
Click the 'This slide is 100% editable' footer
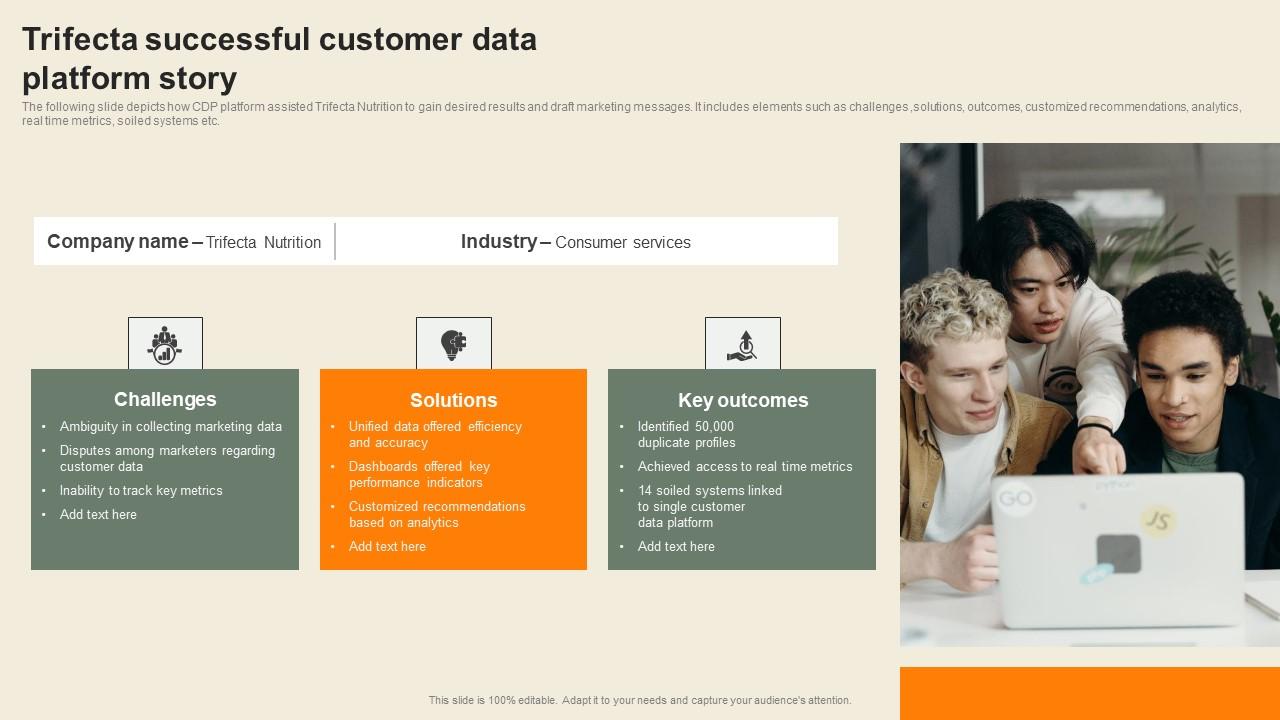tap(640, 700)
